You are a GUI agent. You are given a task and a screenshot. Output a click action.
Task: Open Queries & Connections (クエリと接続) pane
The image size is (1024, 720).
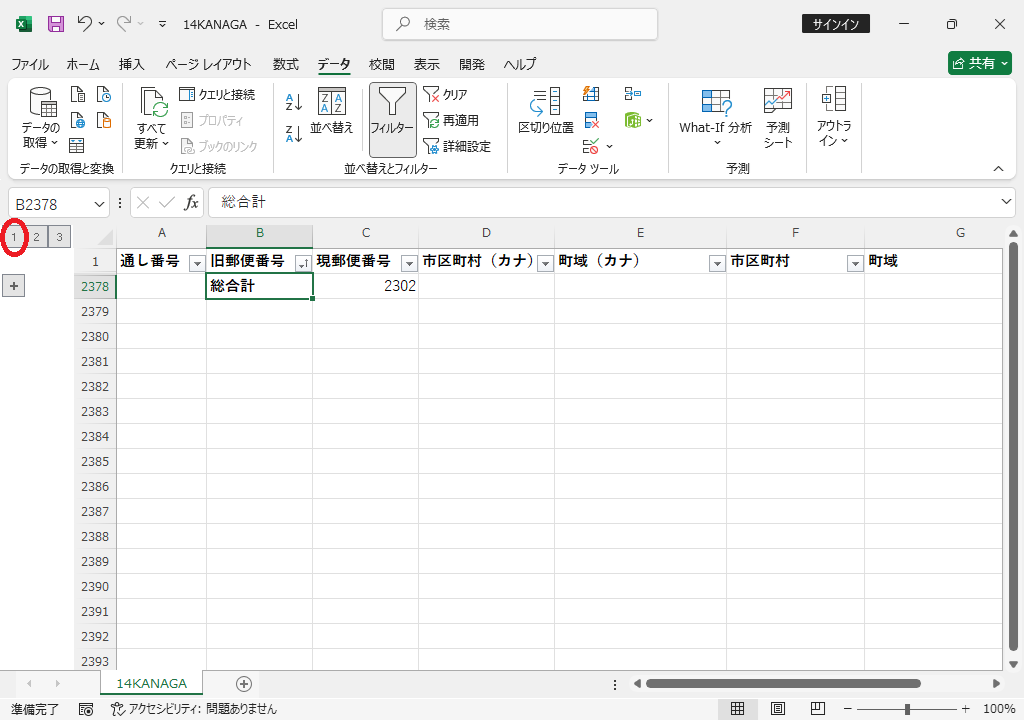[217, 95]
